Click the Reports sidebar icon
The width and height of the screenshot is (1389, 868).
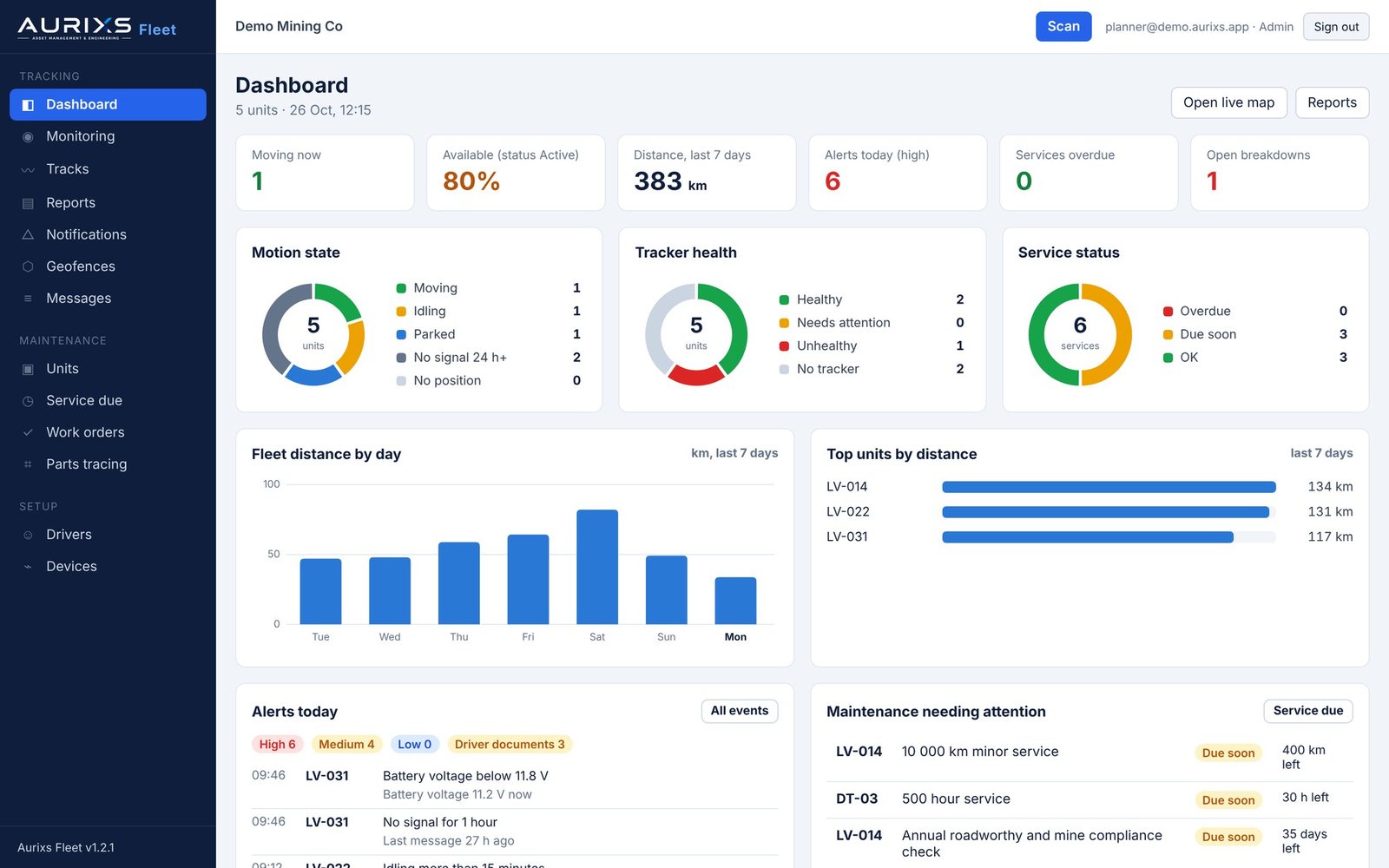pyautogui.click(x=28, y=203)
